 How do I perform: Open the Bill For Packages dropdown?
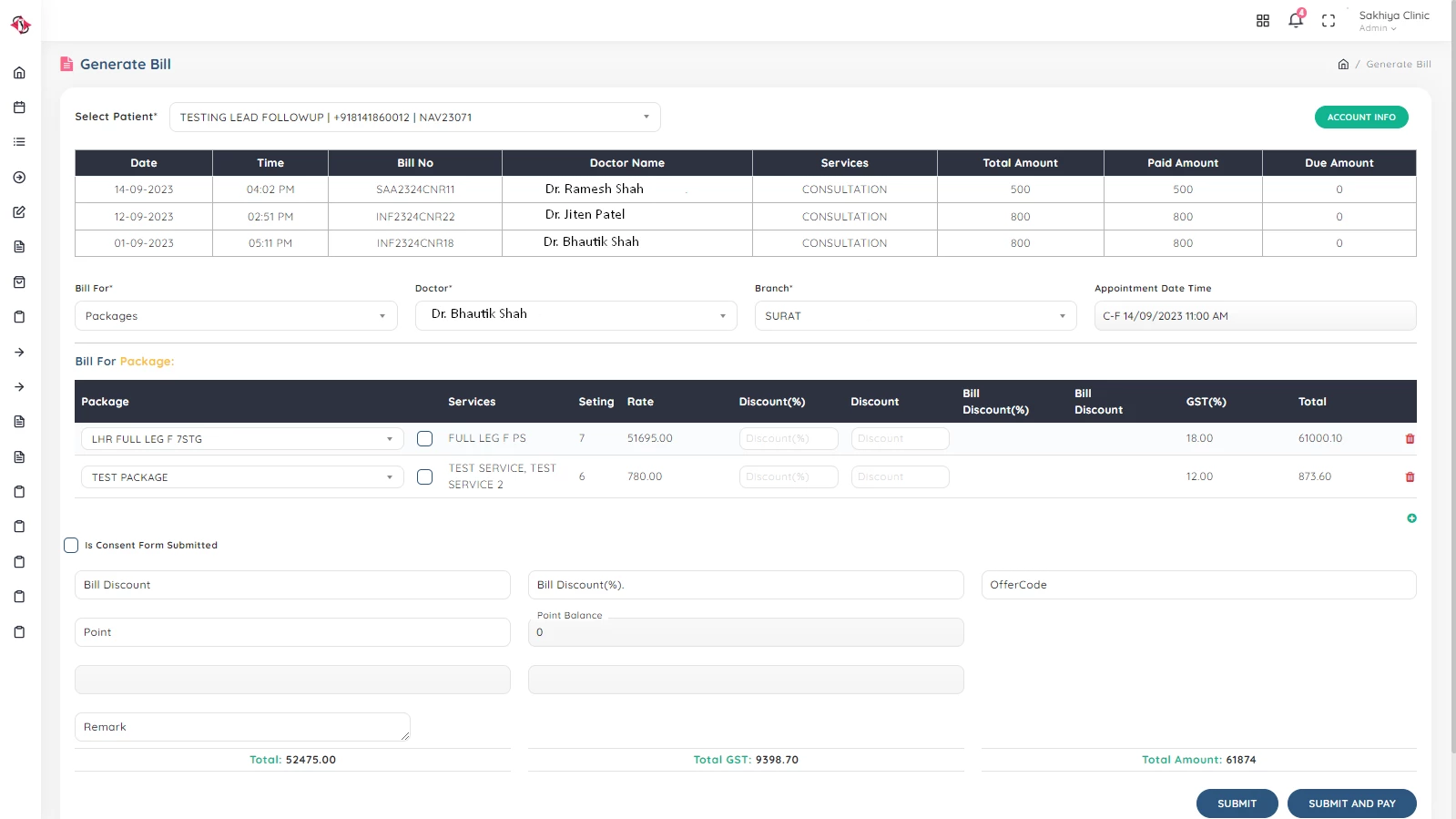[236, 316]
